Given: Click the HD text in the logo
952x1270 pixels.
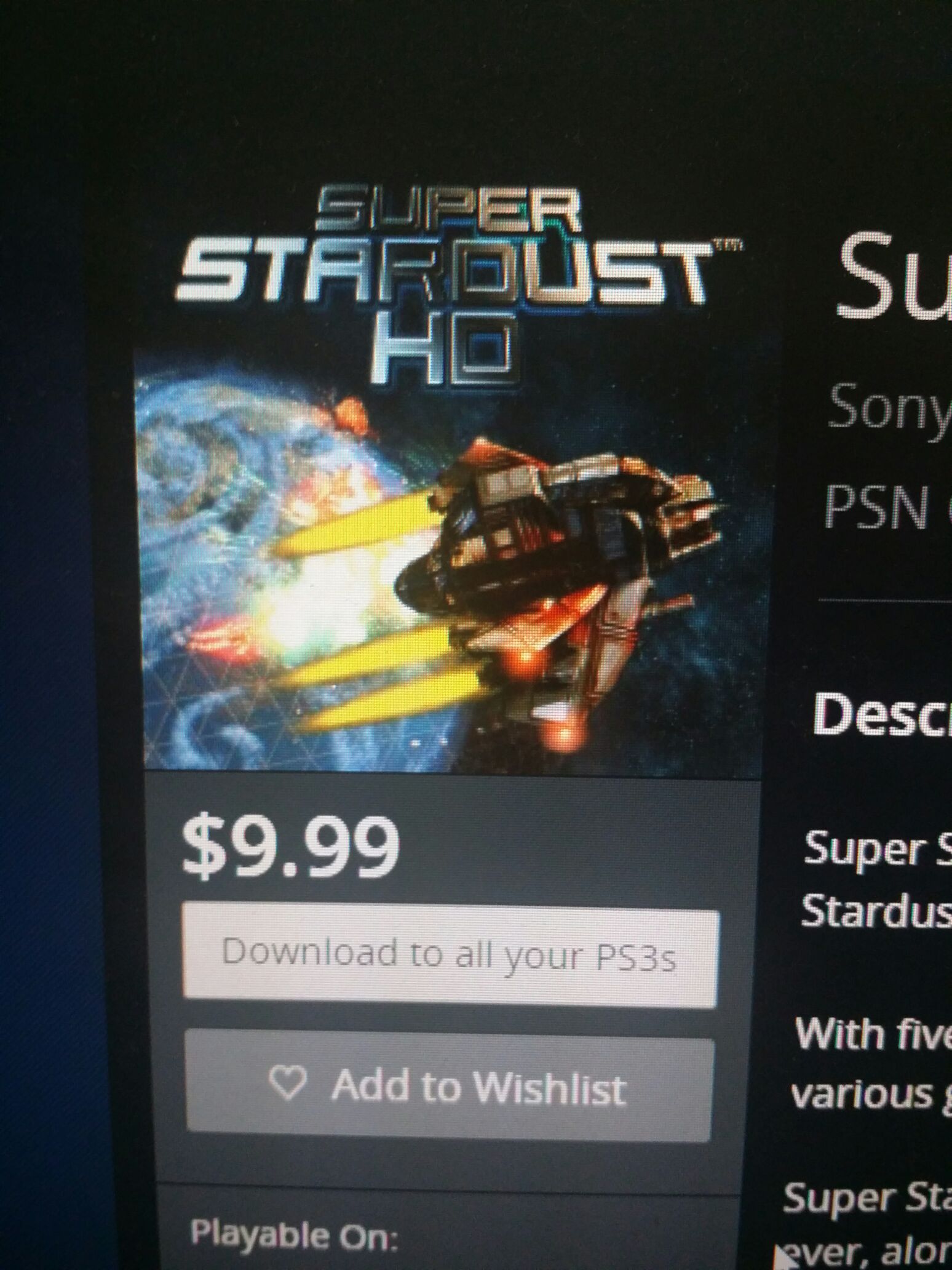Looking at the screenshot, I should coord(440,348).
